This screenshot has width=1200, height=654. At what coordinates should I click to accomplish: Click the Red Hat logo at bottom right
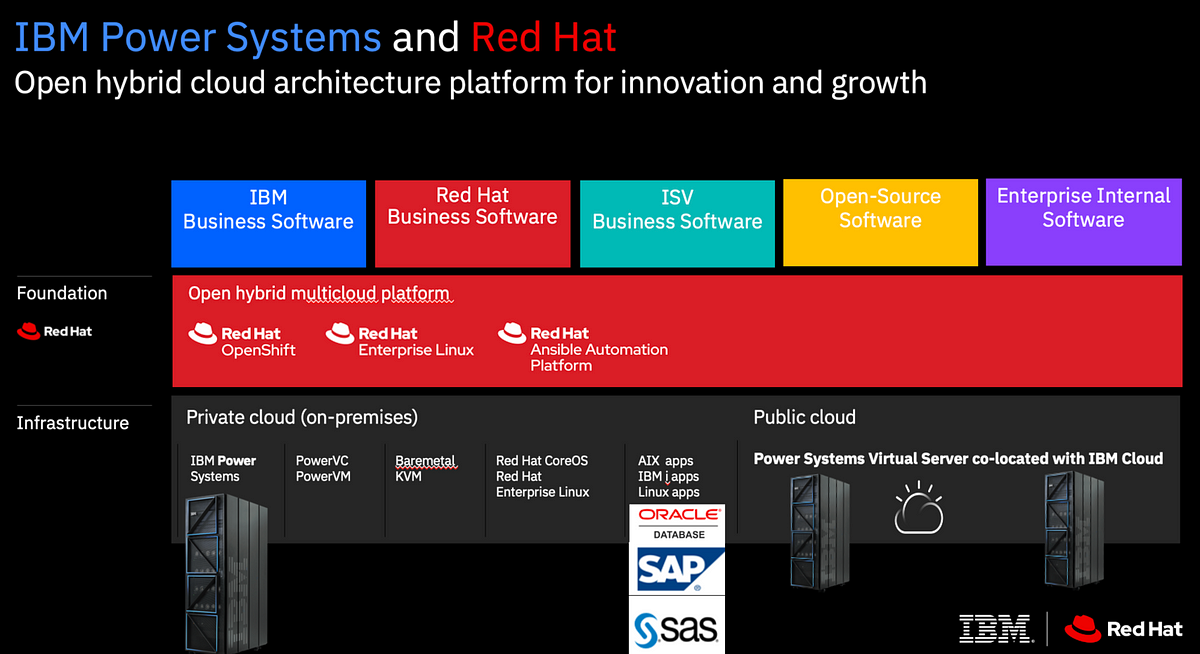pyautogui.click(x=1123, y=629)
